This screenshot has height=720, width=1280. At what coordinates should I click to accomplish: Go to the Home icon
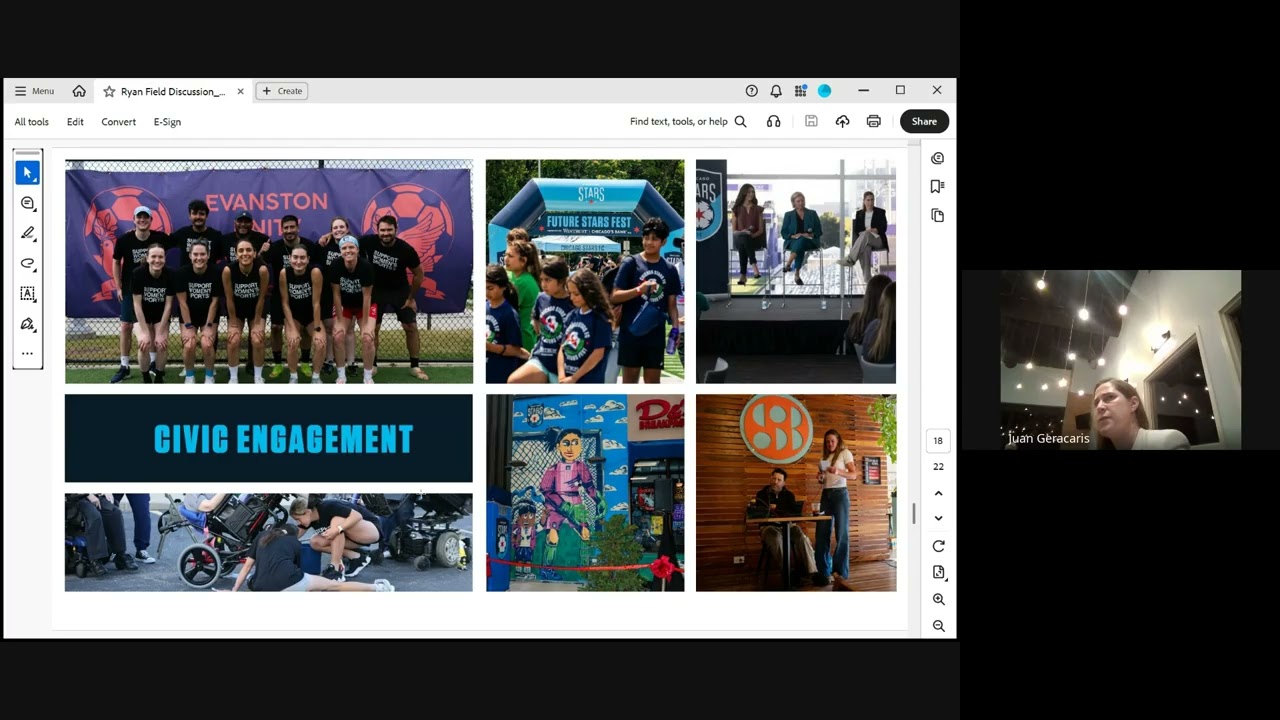point(79,91)
